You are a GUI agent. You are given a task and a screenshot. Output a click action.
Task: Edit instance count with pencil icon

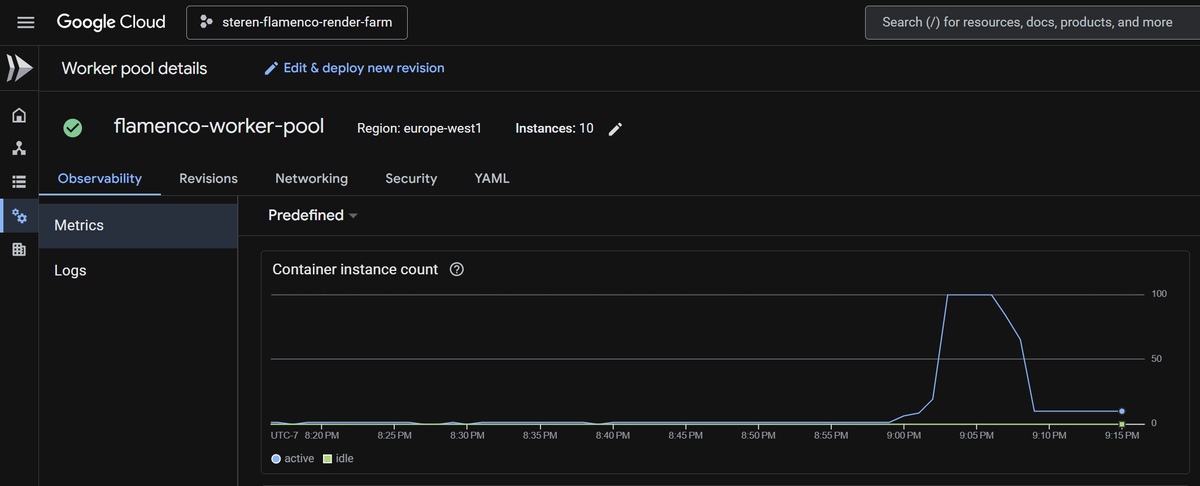(615, 129)
